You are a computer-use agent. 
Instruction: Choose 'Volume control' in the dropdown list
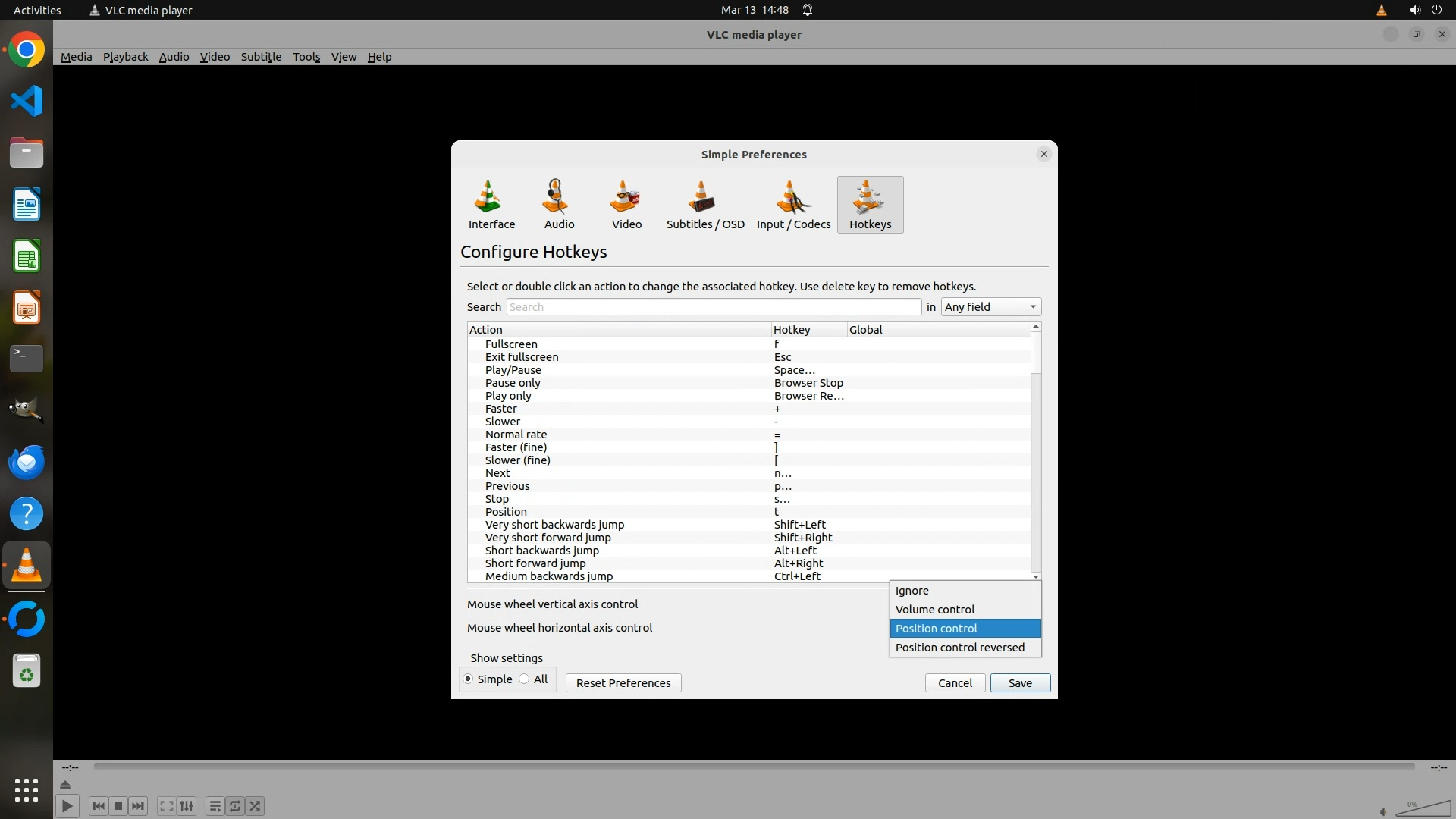click(x=934, y=610)
